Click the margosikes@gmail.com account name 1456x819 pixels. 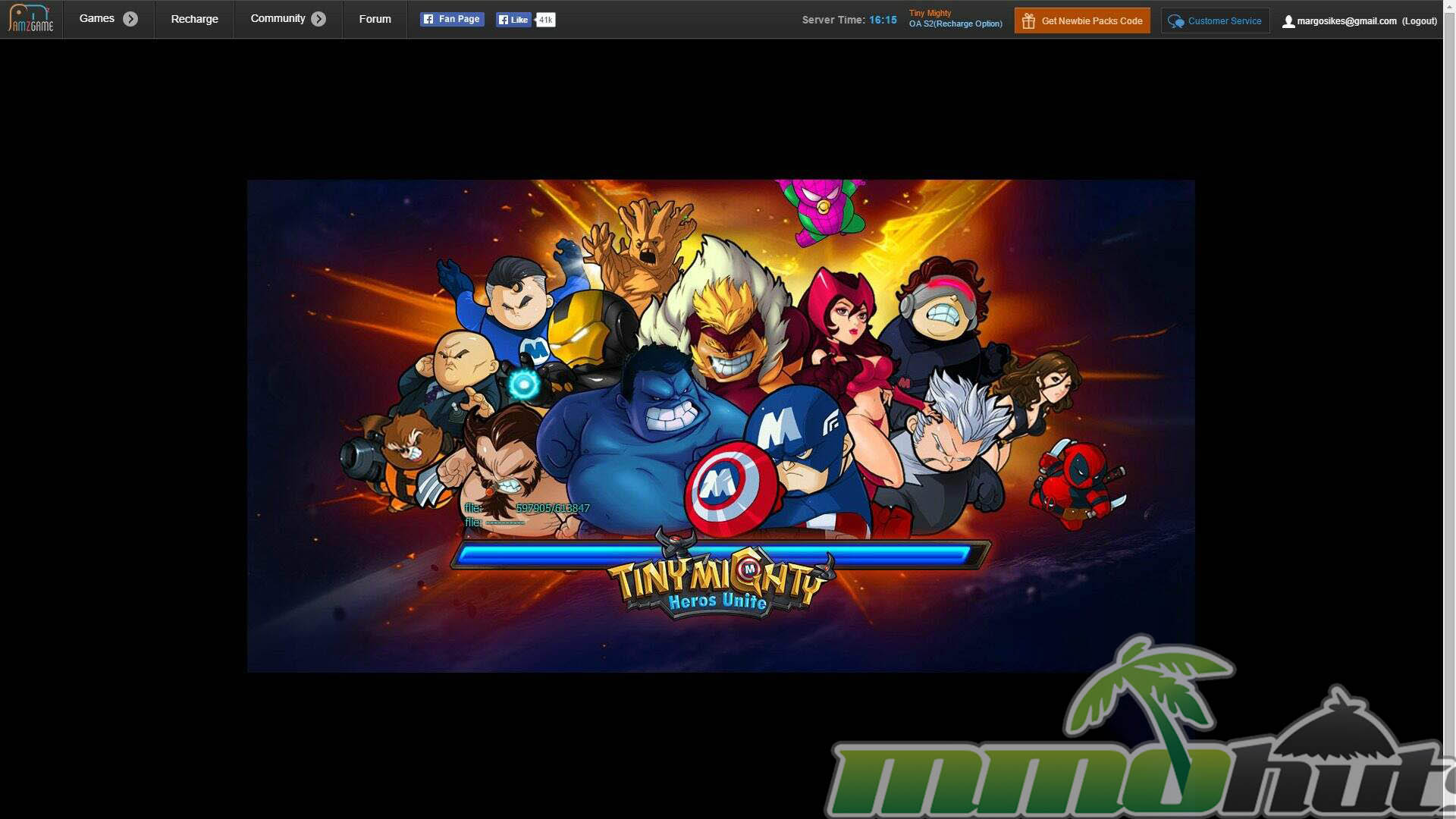click(1346, 21)
